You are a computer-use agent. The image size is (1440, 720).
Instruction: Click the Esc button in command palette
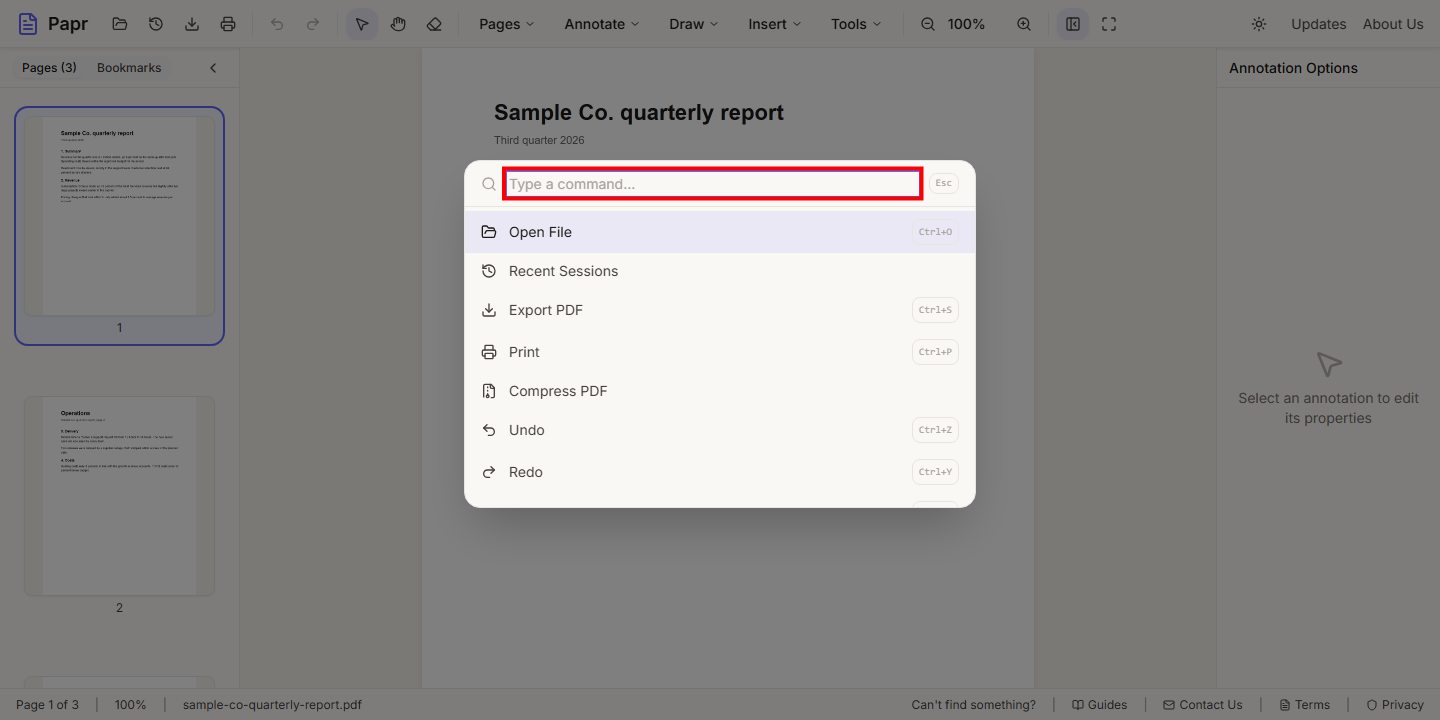click(943, 183)
